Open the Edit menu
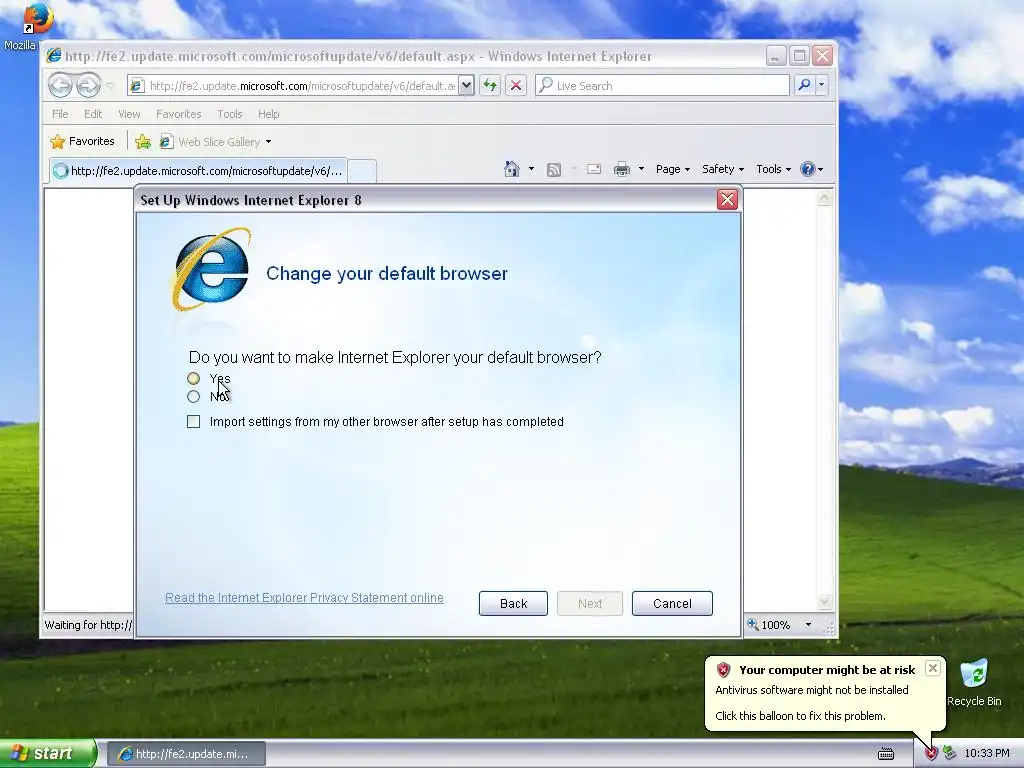 pyautogui.click(x=93, y=114)
